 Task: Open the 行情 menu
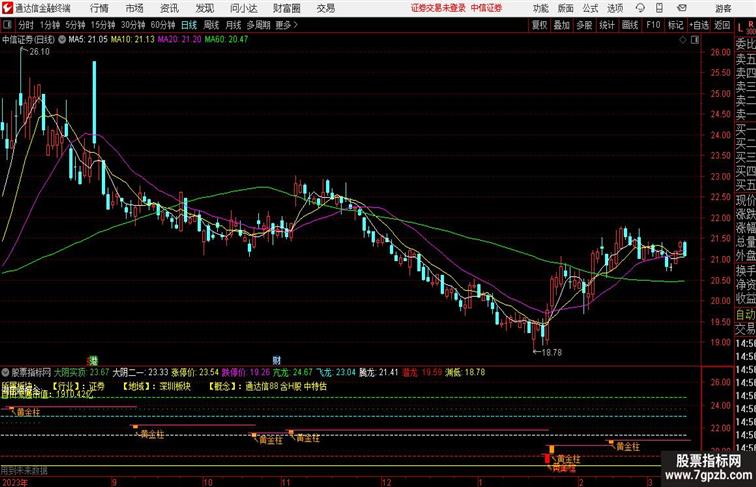tap(99, 8)
